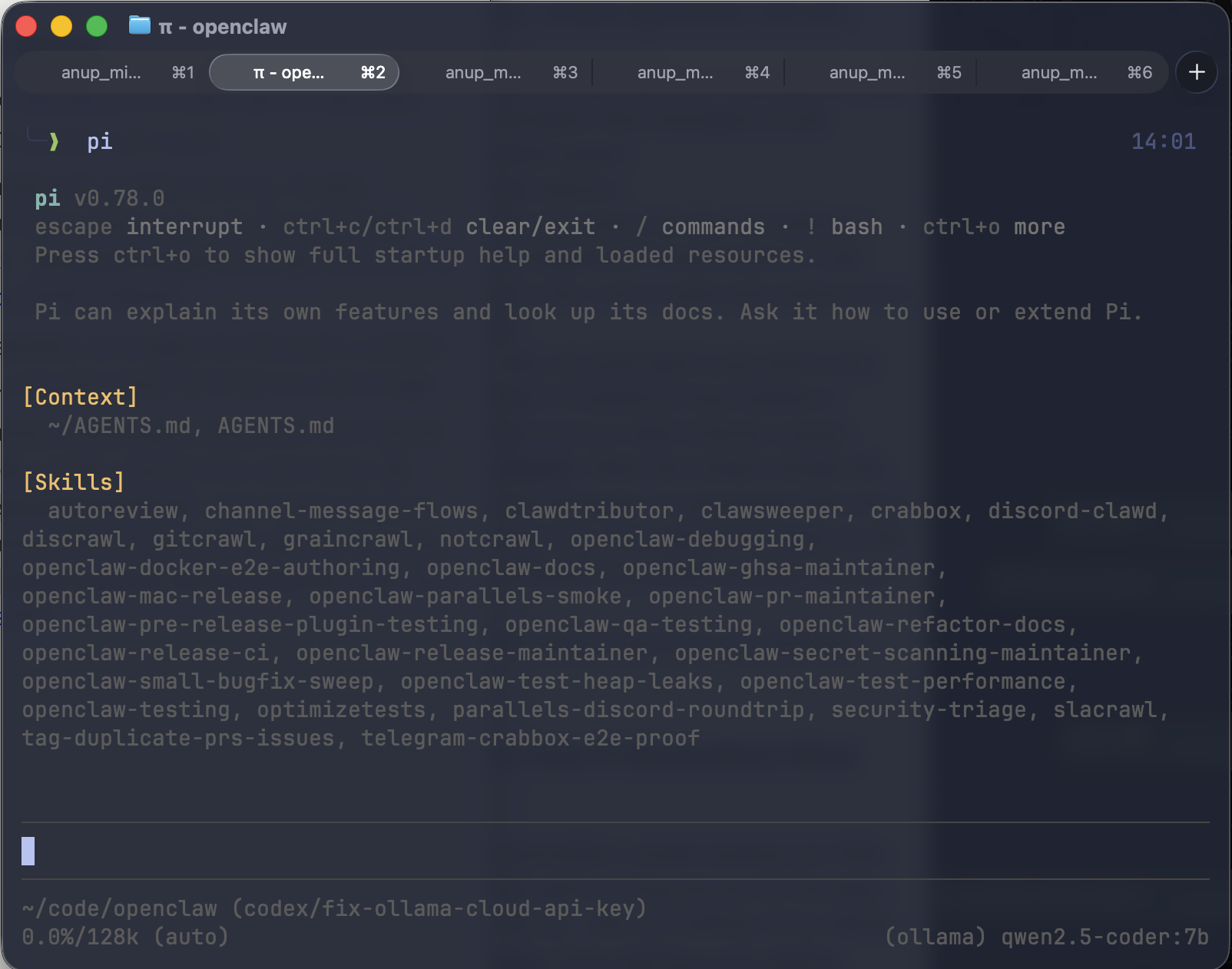This screenshot has width=1232, height=969.
Task: Click the gitcrawl skill name
Action: (204, 539)
